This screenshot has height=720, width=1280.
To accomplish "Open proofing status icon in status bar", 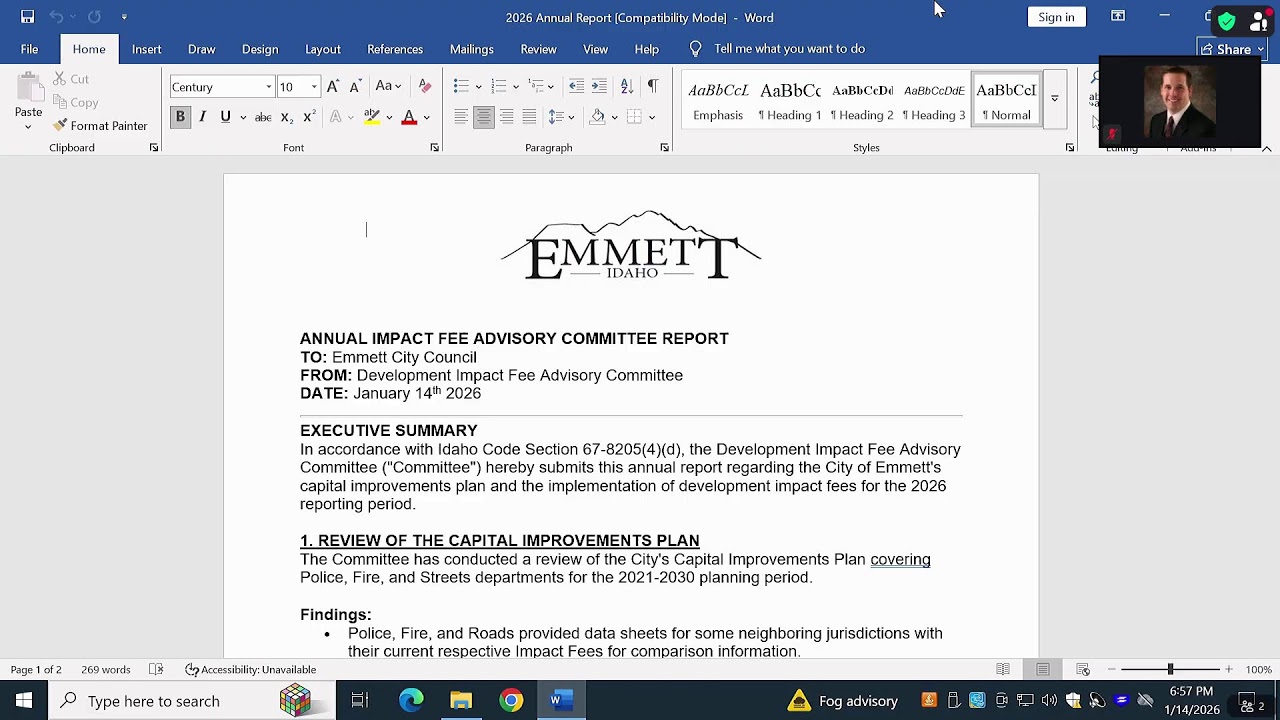I will [156, 669].
